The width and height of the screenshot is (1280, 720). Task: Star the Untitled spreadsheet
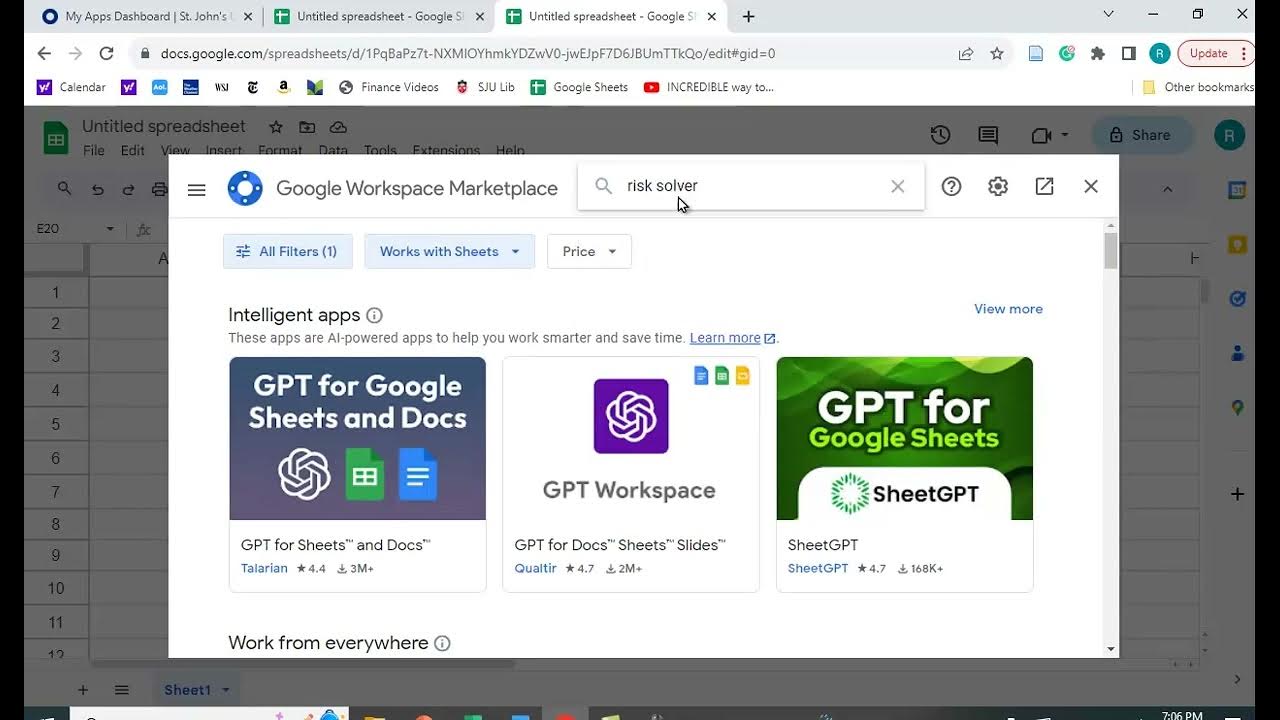point(276,127)
